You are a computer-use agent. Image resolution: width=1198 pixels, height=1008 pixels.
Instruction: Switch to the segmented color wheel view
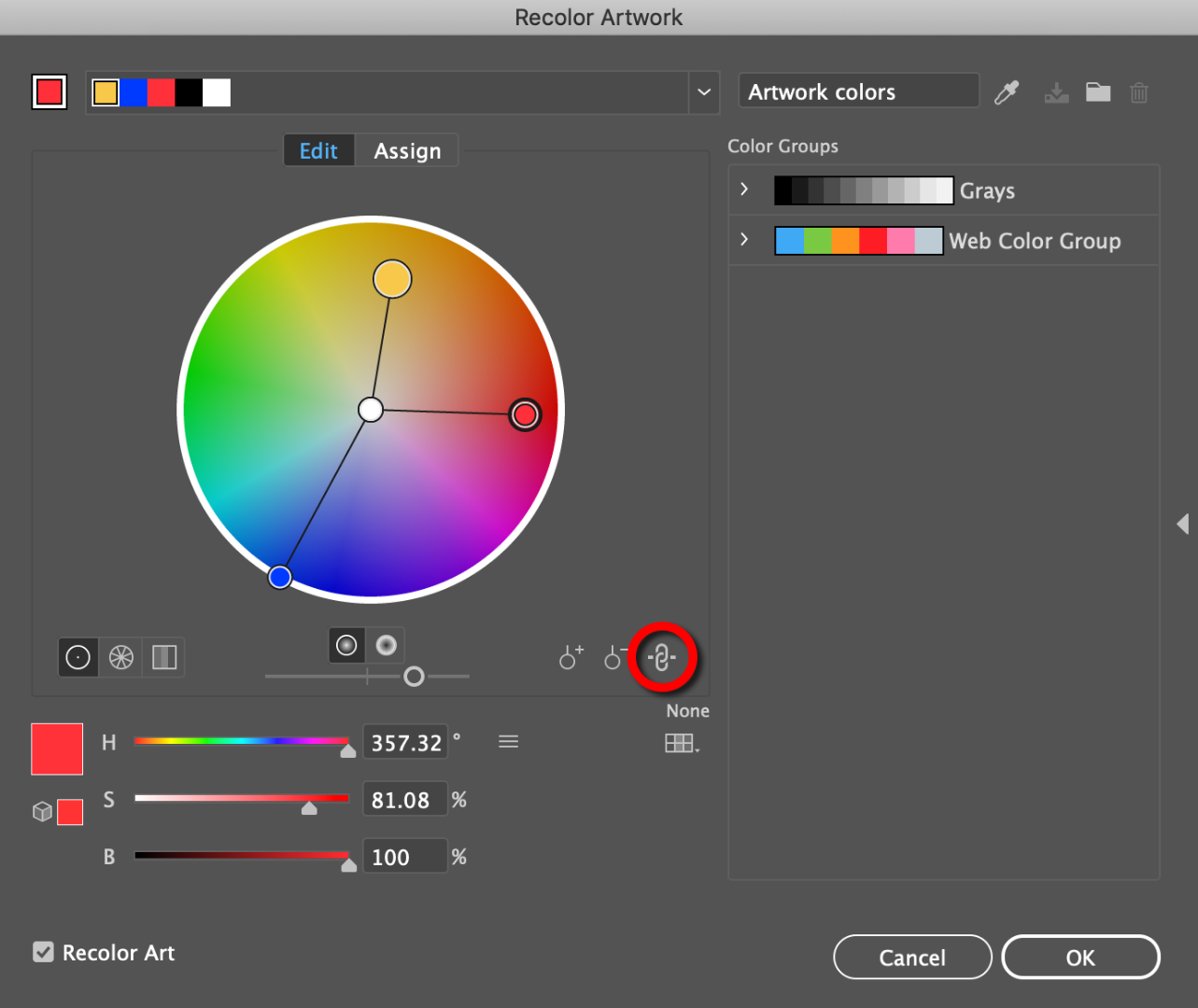121,657
